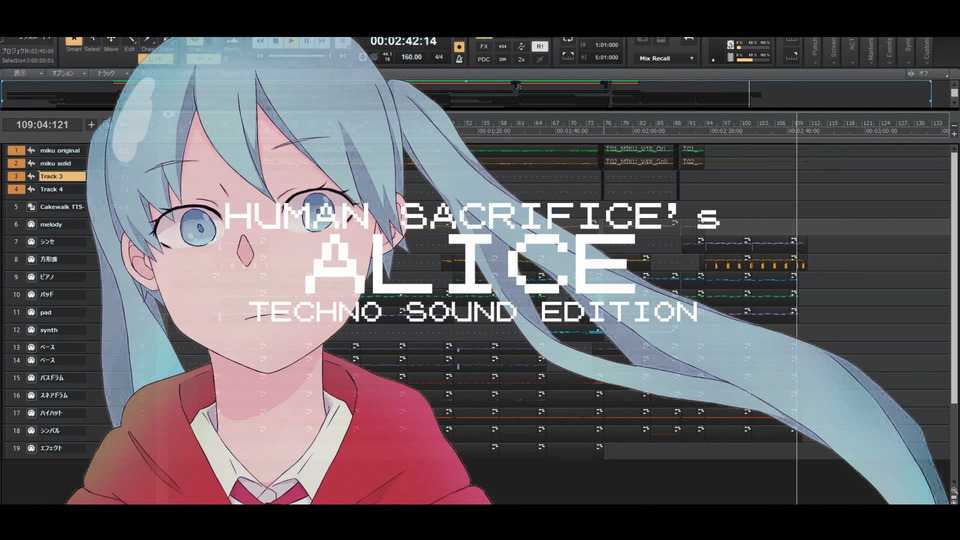Screen dimensions: 960x540
Task: Toggle the PDC override button
Action: [x=484, y=59]
